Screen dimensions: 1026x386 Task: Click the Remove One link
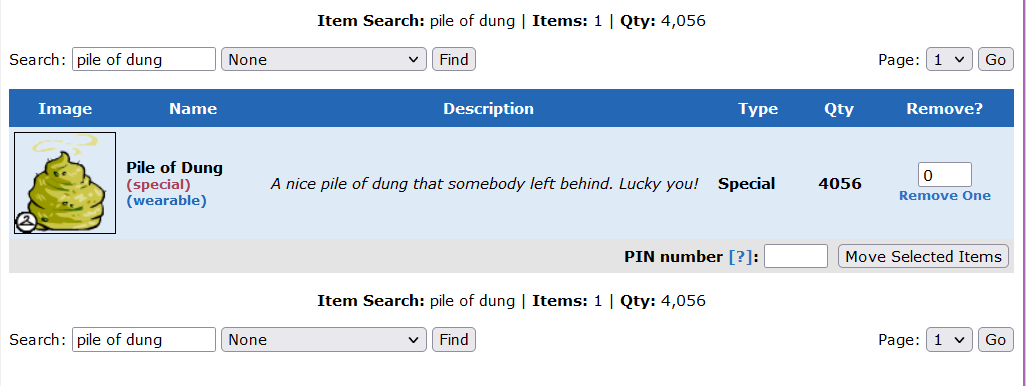pyautogui.click(x=945, y=196)
